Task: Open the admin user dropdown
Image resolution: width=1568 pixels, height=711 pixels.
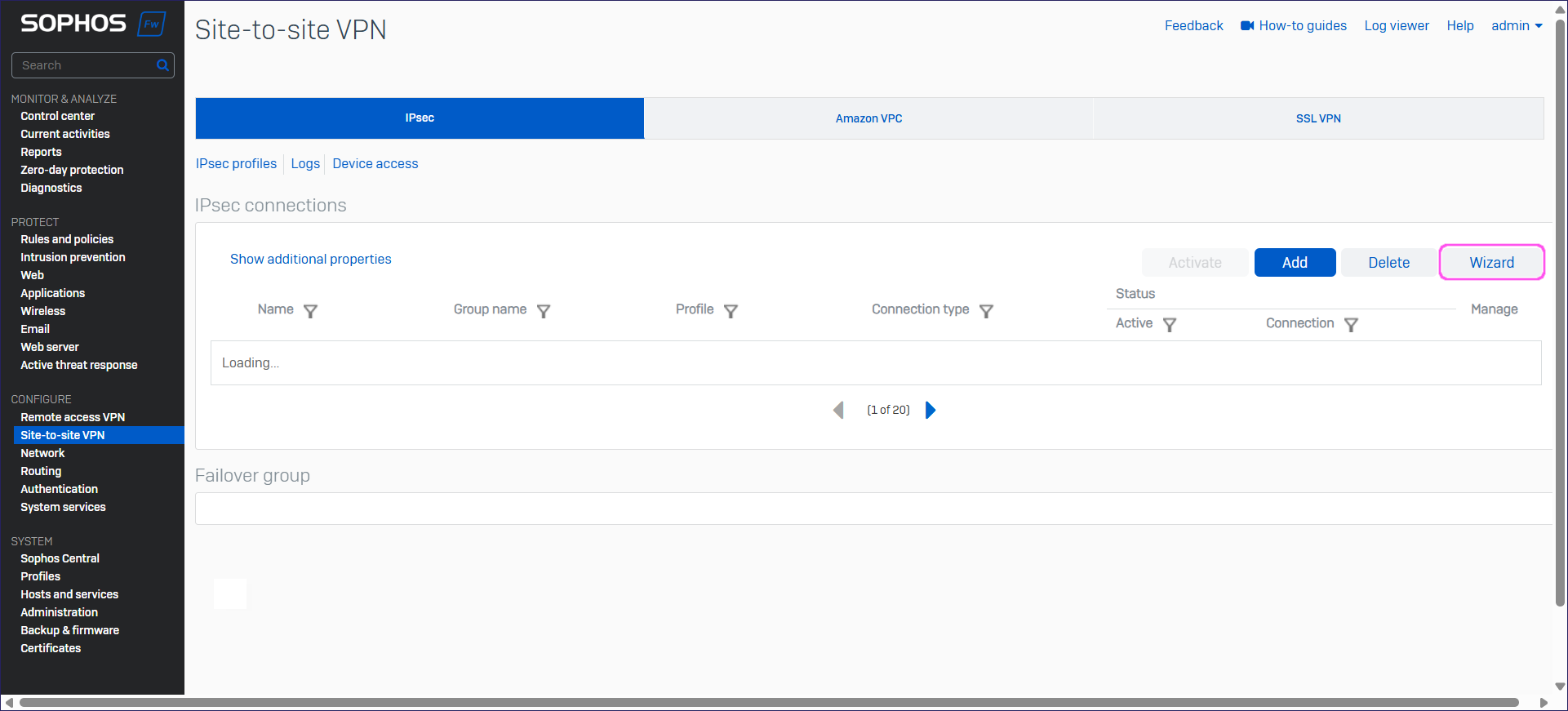Action: 1516,25
